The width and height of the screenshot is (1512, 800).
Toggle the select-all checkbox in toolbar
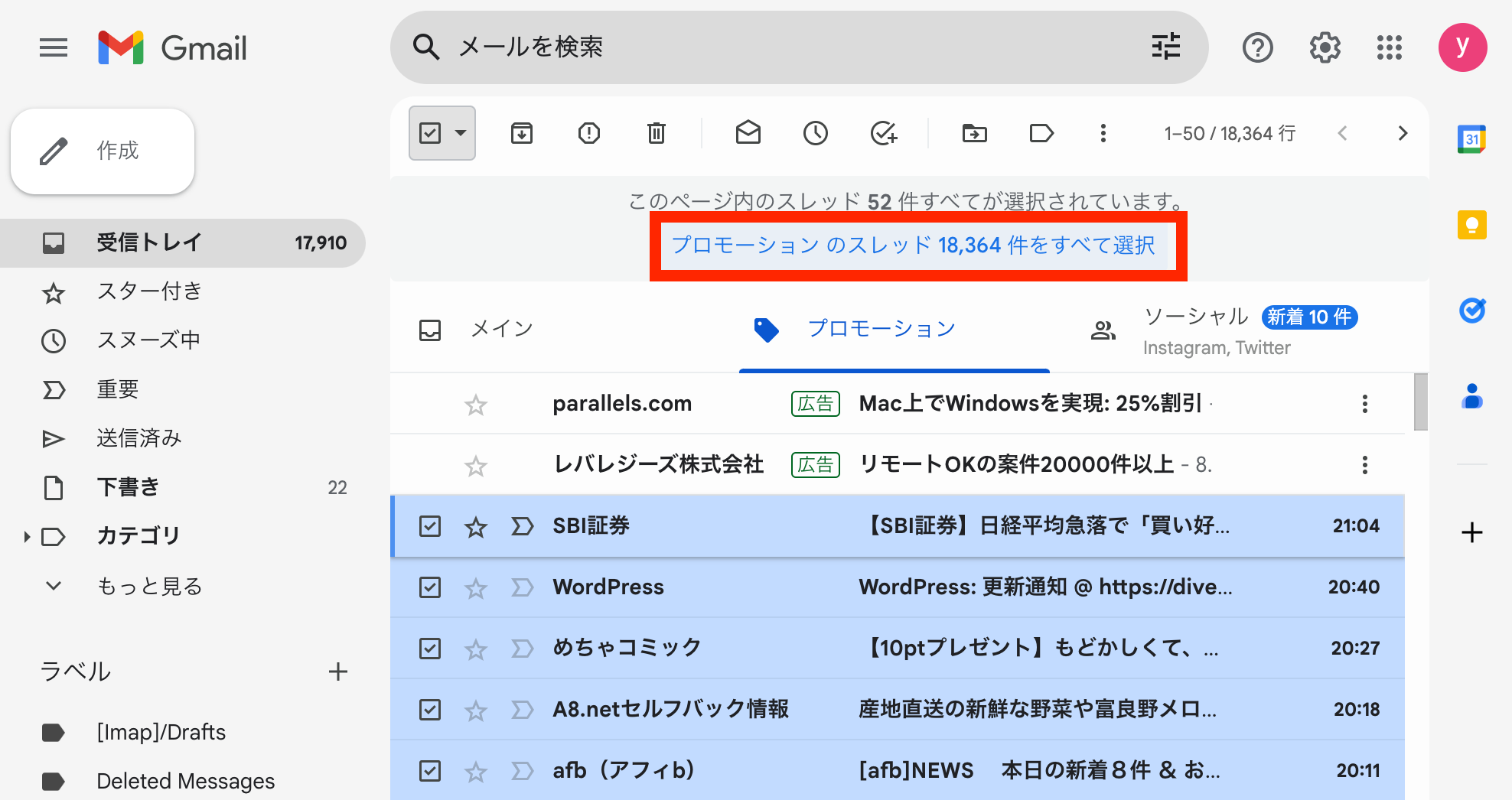pos(430,133)
